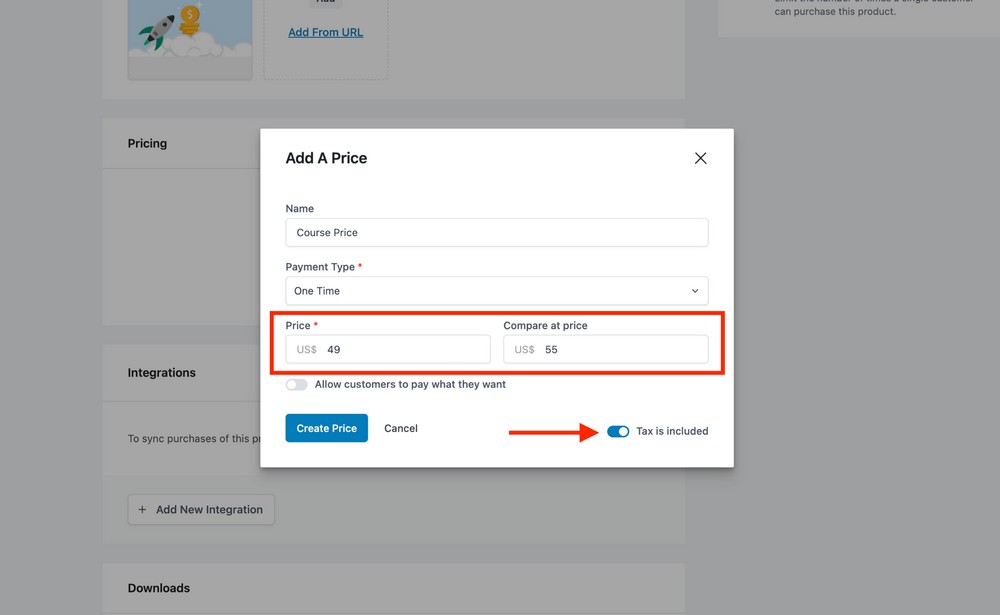Click the Tax is included label text

(672, 431)
